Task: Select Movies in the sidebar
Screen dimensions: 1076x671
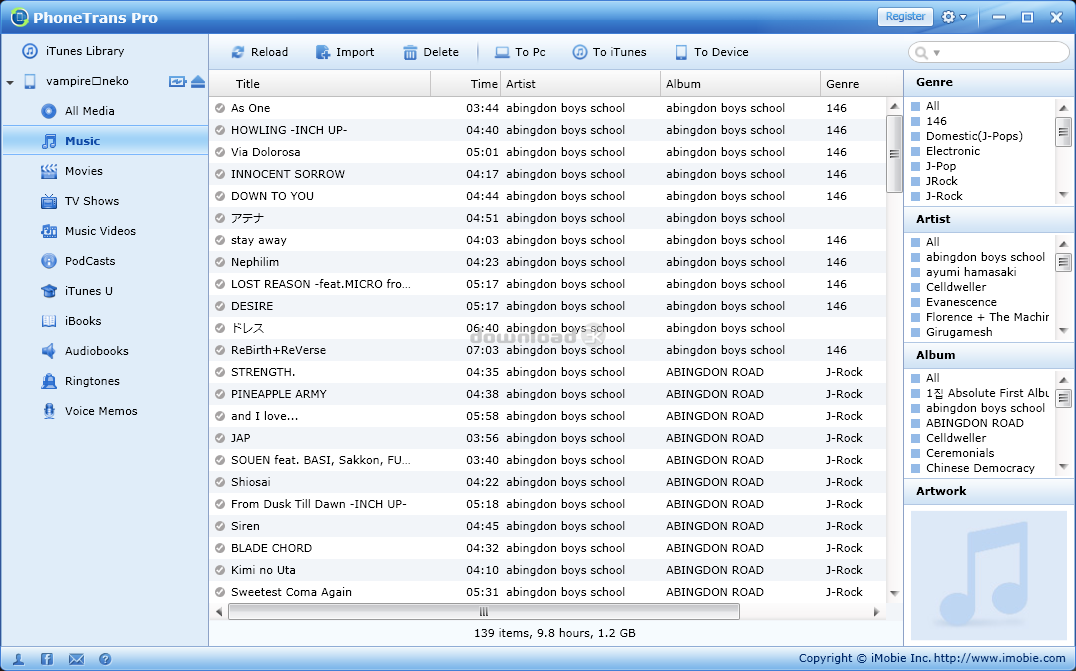Action: click(84, 171)
